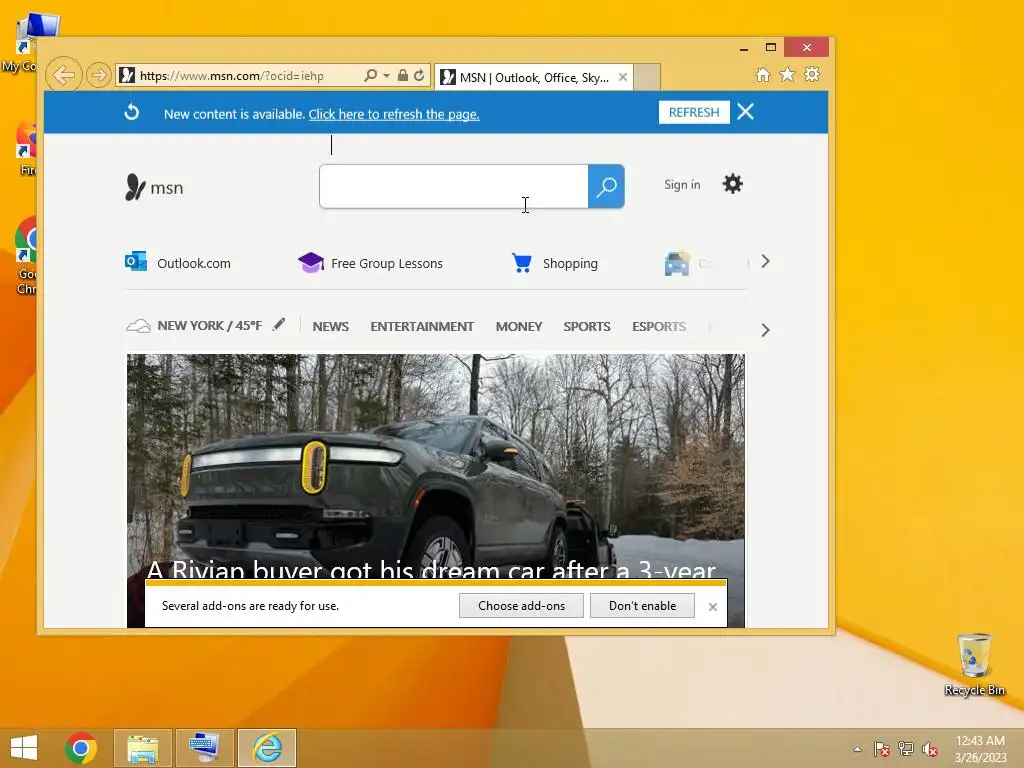Open the network status tray icon
This screenshot has width=1024, height=768.
(906, 749)
